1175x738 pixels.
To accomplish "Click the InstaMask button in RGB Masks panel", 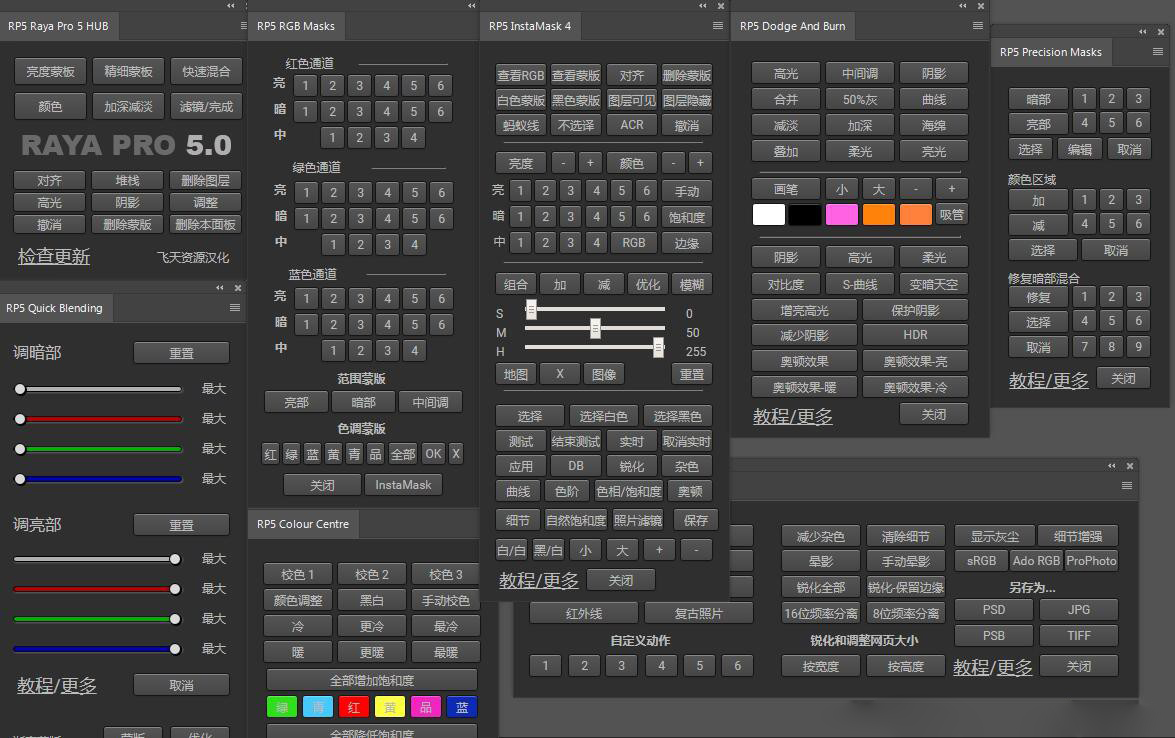I will 403,486.
